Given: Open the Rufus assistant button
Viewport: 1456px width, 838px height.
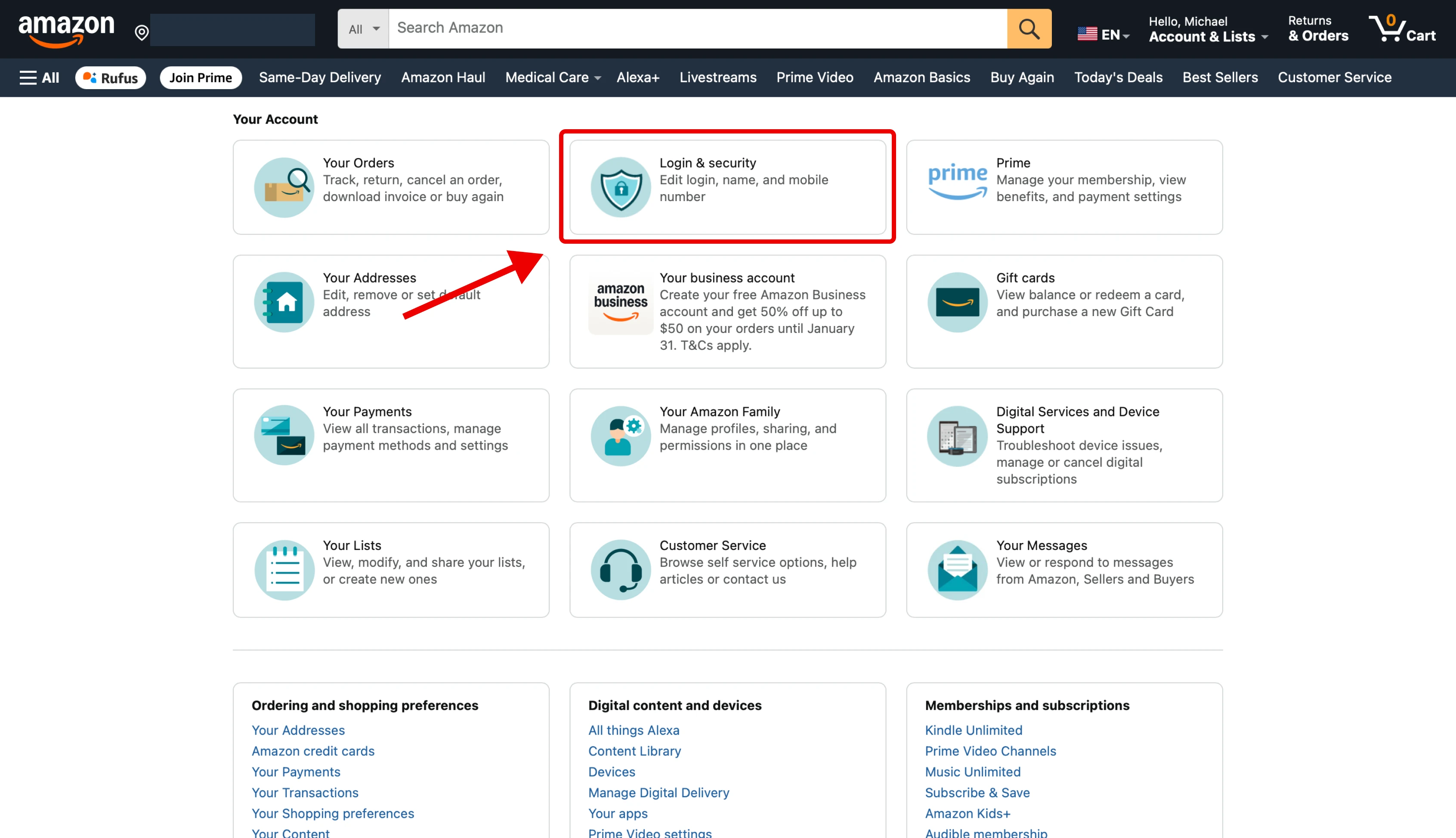Looking at the screenshot, I should point(111,78).
